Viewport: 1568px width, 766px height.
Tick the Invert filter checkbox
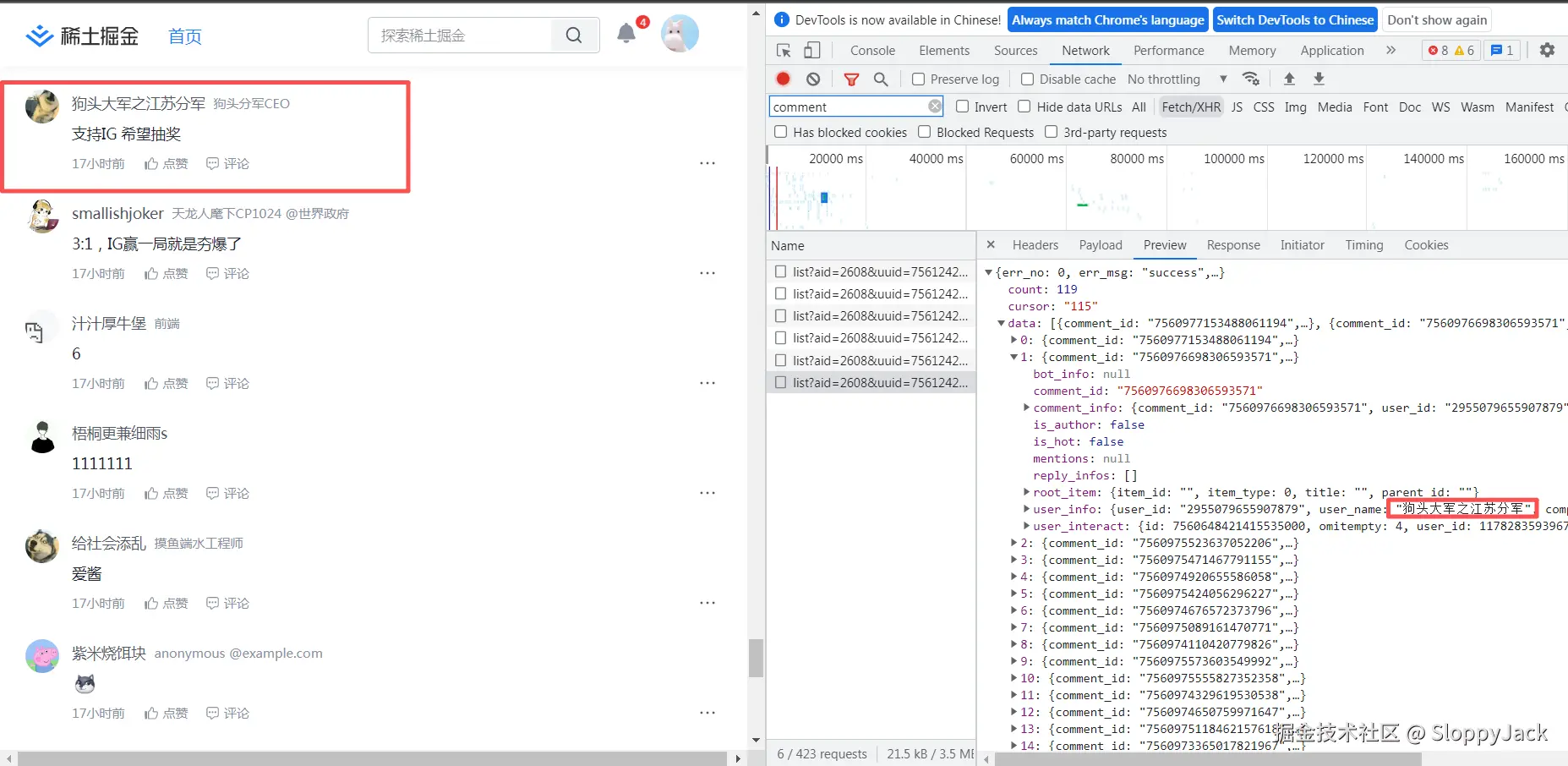pos(962,107)
